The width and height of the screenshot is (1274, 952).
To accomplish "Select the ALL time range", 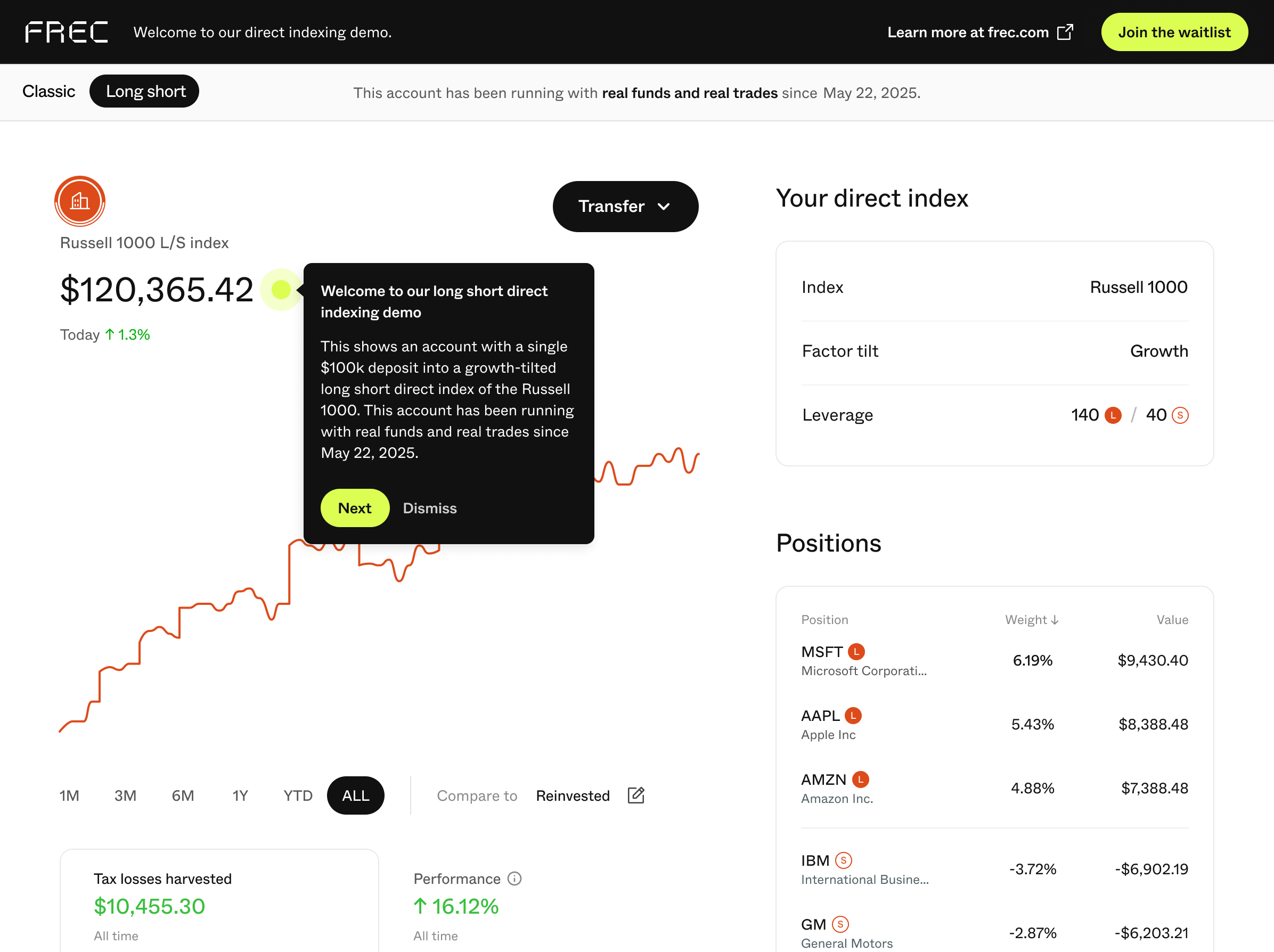I will [x=356, y=795].
